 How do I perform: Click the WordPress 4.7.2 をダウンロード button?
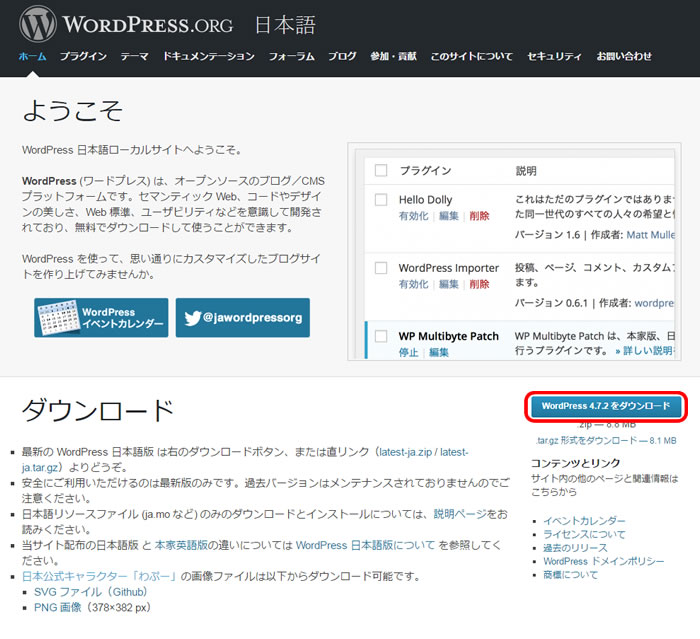[606, 406]
